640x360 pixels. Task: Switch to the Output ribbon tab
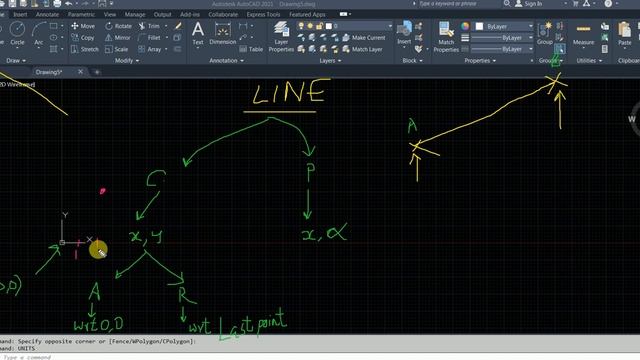[x=162, y=14]
